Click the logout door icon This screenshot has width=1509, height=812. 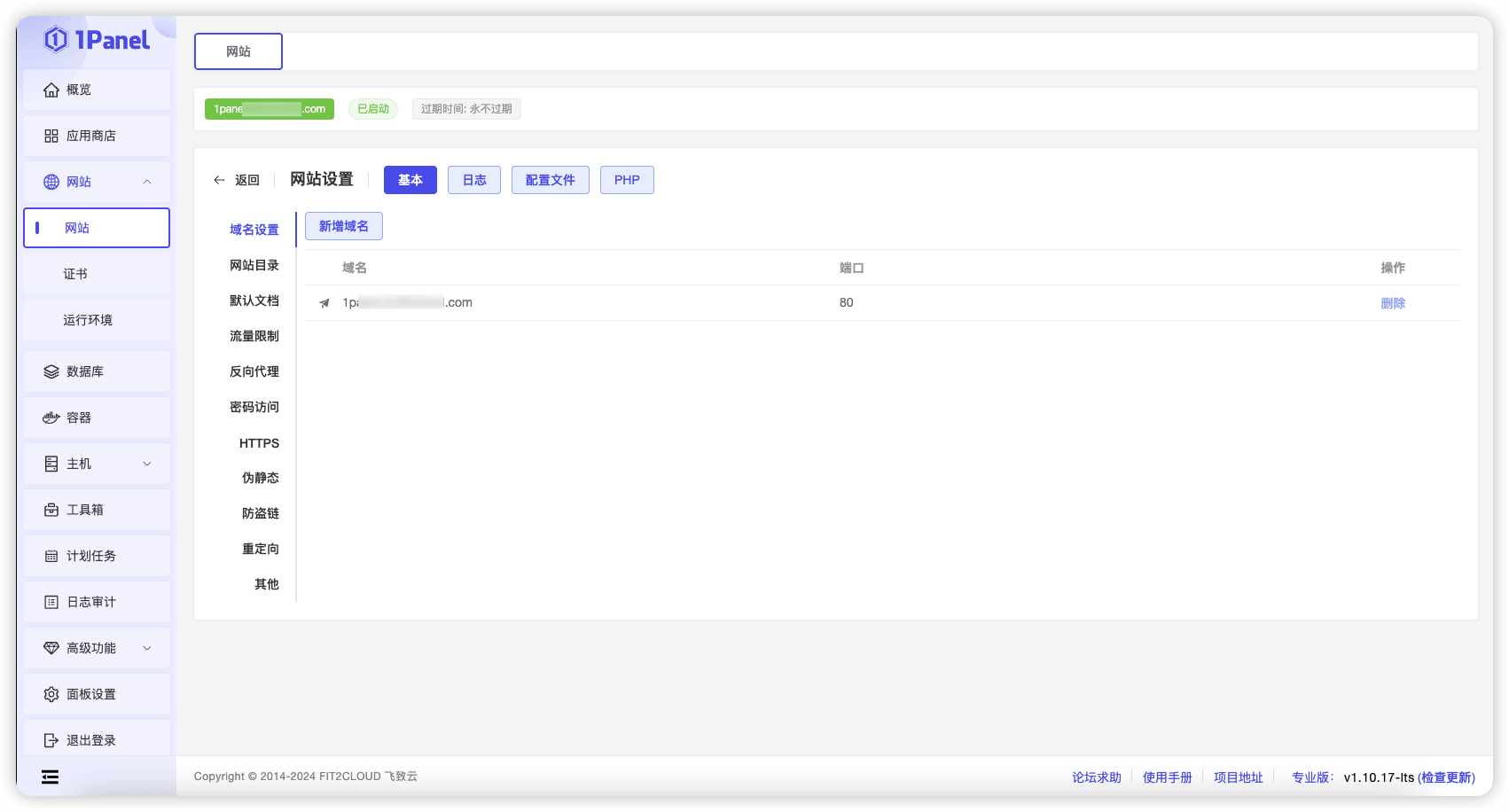pyautogui.click(x=51, y=741)
